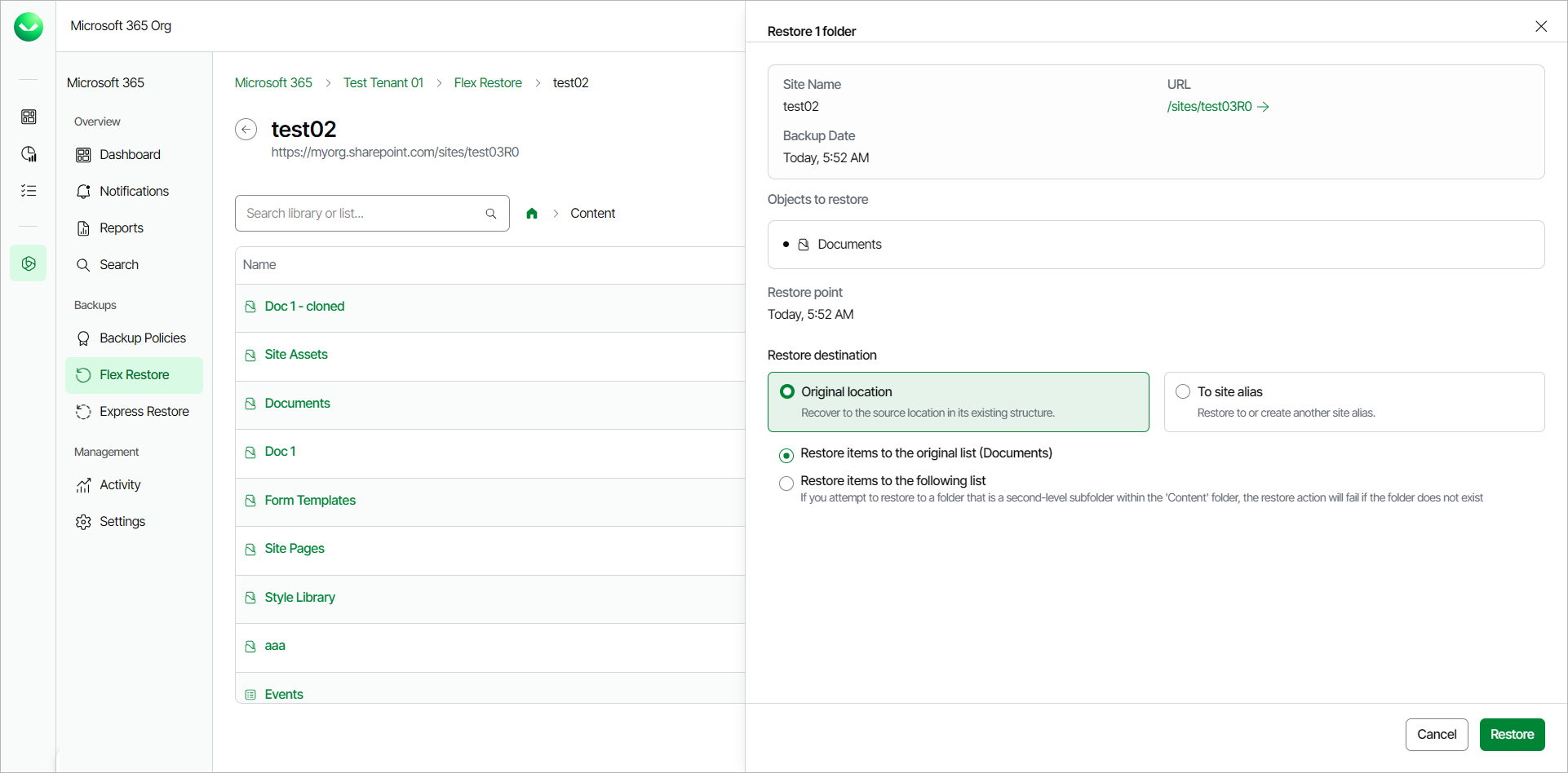Viewport: 1568px width, 773px height.
Task: Click the Microsoft 365 breadcrumb link
Action: pyautogui.click(x=273, y=82)
